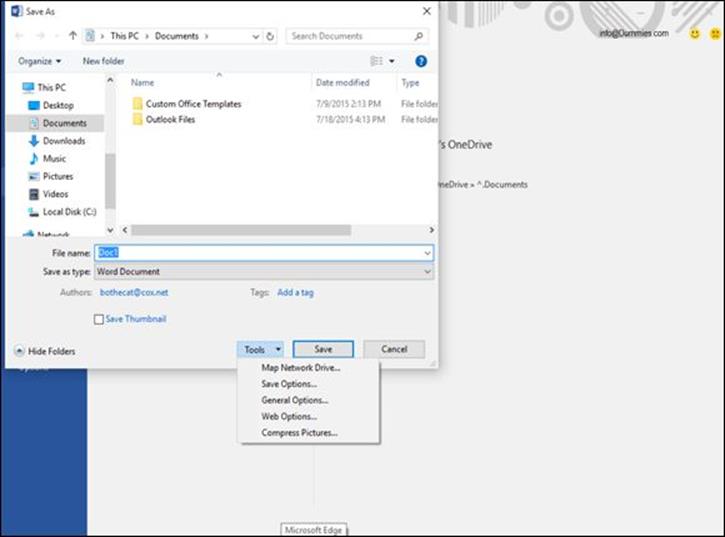
Task: Click the search magnifier icon
Action: (x=418, y=36)
